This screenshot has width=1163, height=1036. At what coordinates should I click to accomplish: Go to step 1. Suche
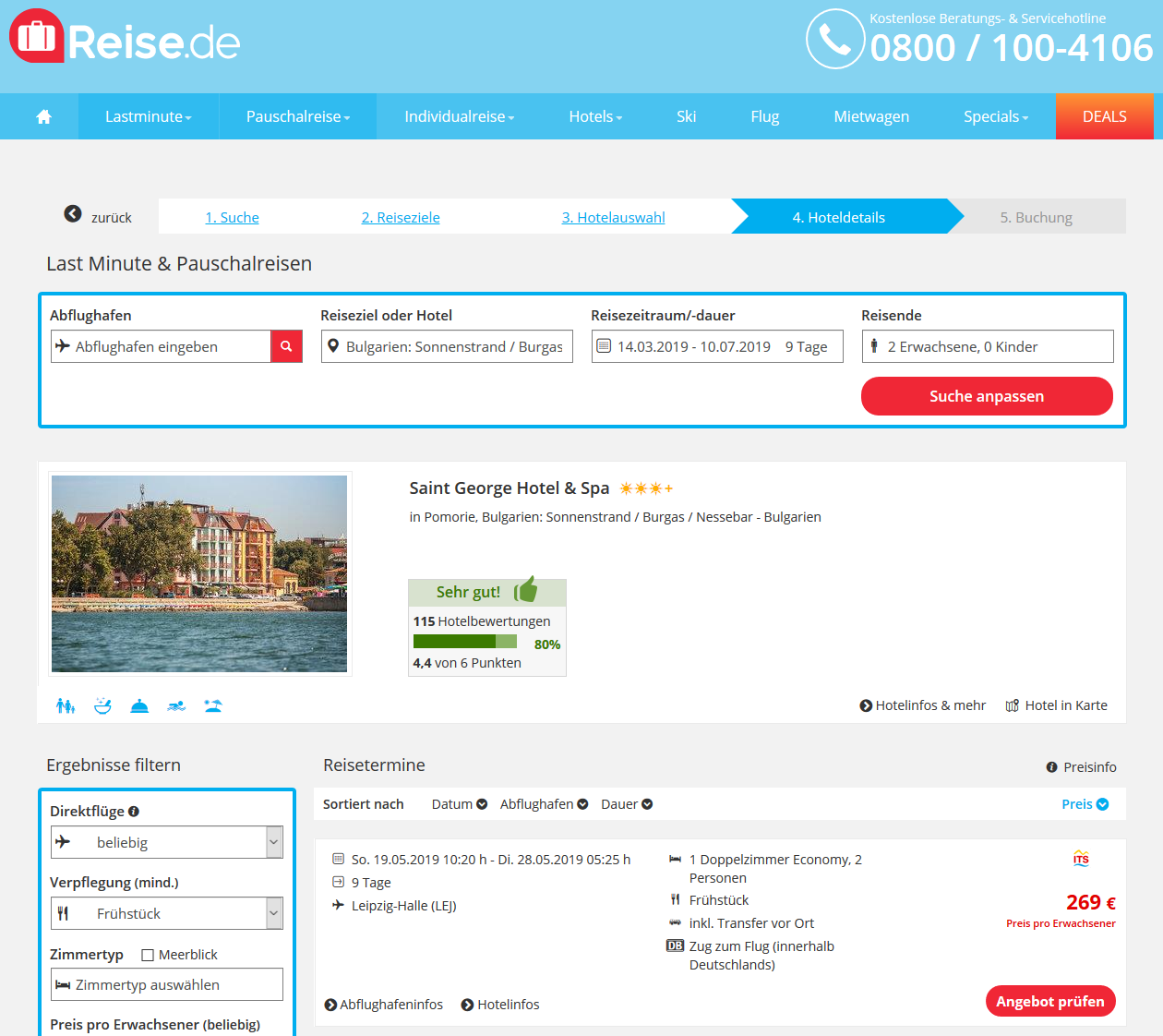(232, 217)
